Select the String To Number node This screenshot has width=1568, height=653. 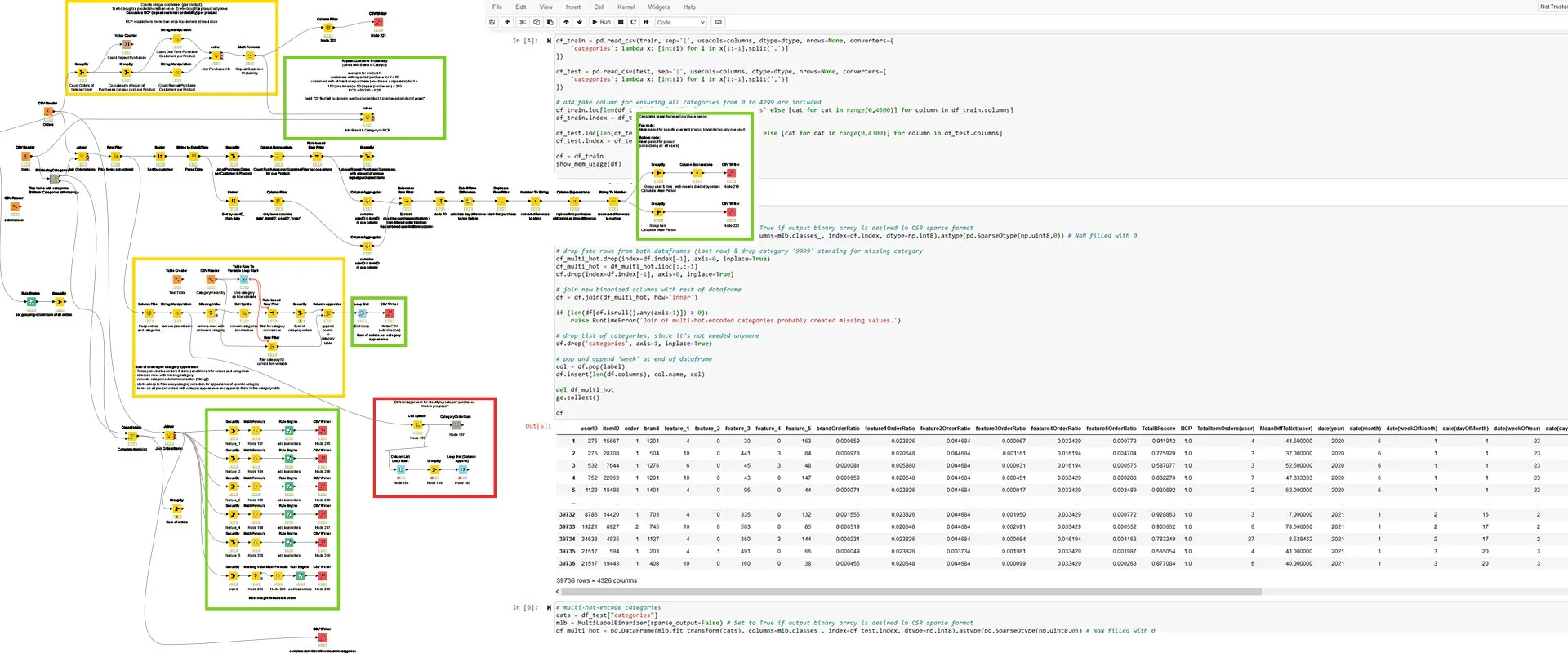(x=613, y=201)
